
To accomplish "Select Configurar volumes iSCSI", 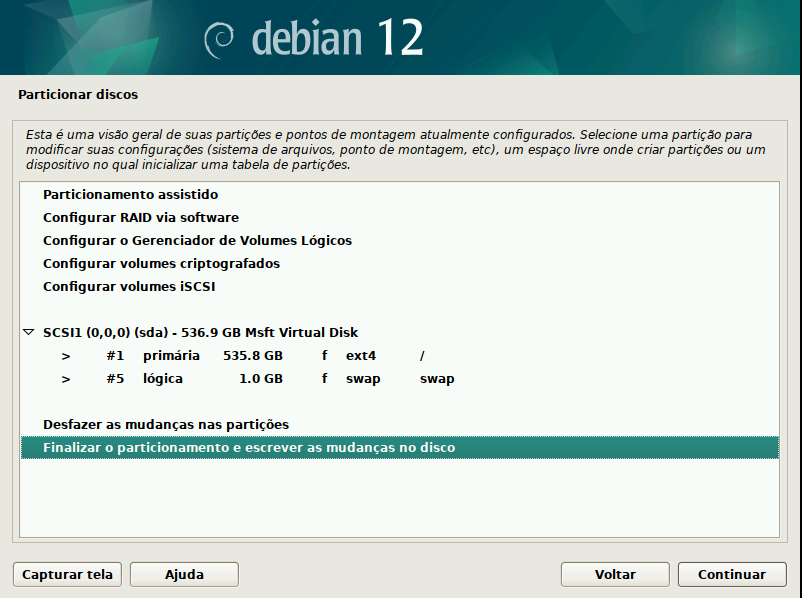I will click(x=399, y=286).
